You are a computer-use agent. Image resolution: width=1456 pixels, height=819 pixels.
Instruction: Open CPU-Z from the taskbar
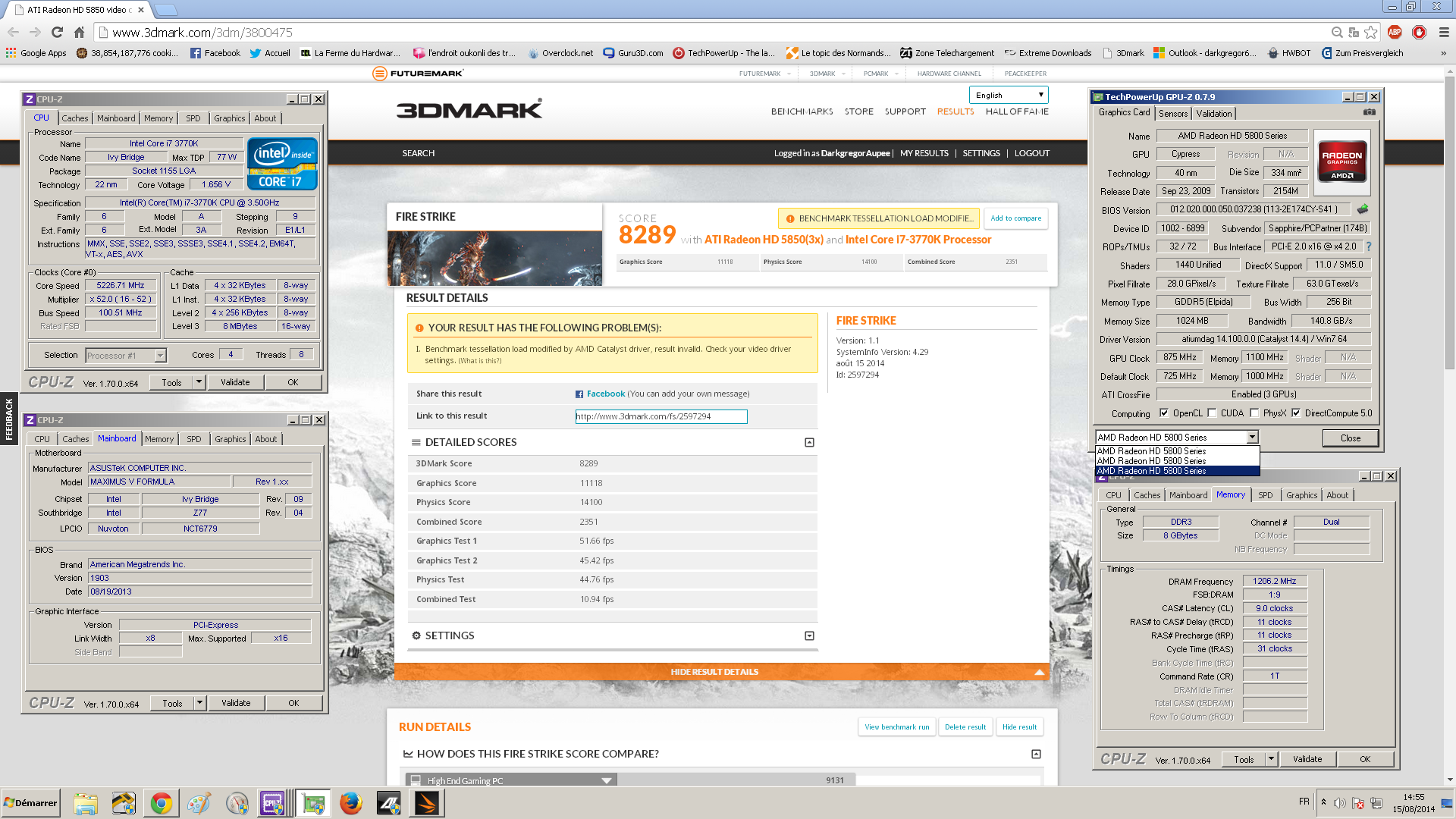[x=272, y=803]
